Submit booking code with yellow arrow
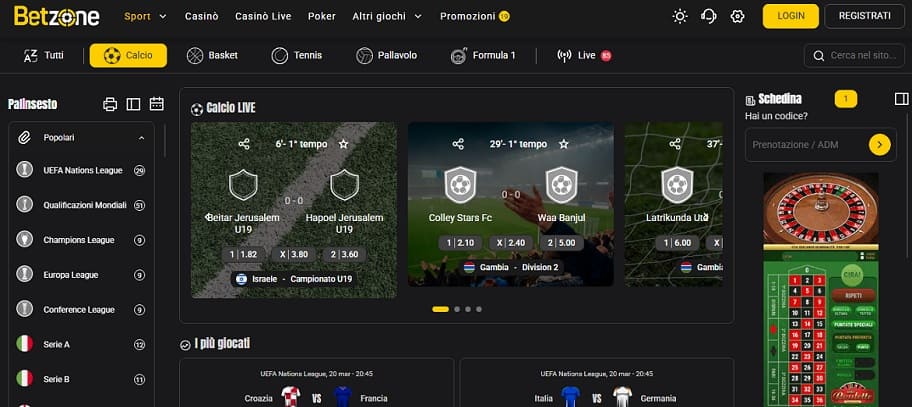 click(x=879, y=145)
